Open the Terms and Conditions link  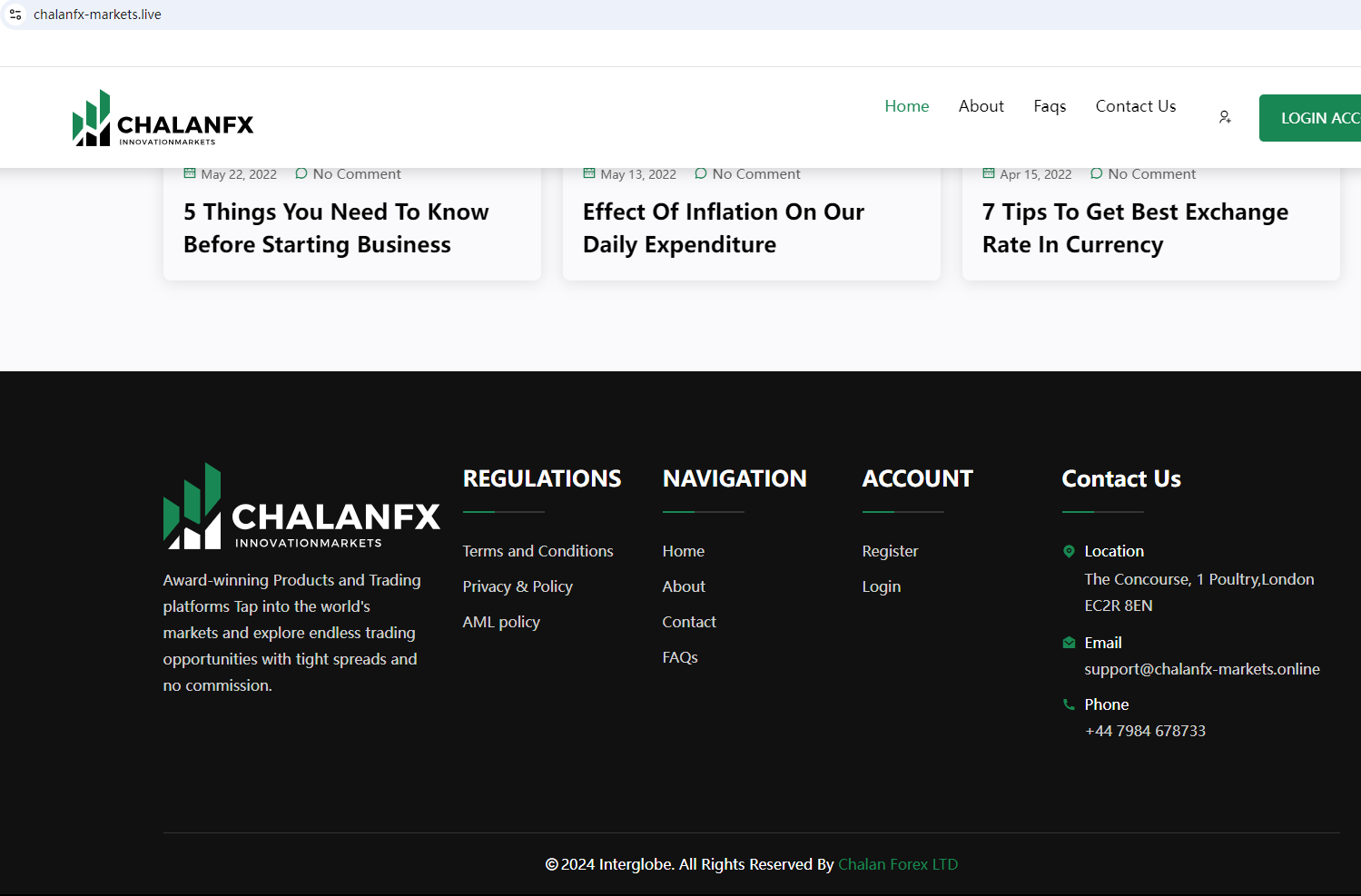coord(537,551)
